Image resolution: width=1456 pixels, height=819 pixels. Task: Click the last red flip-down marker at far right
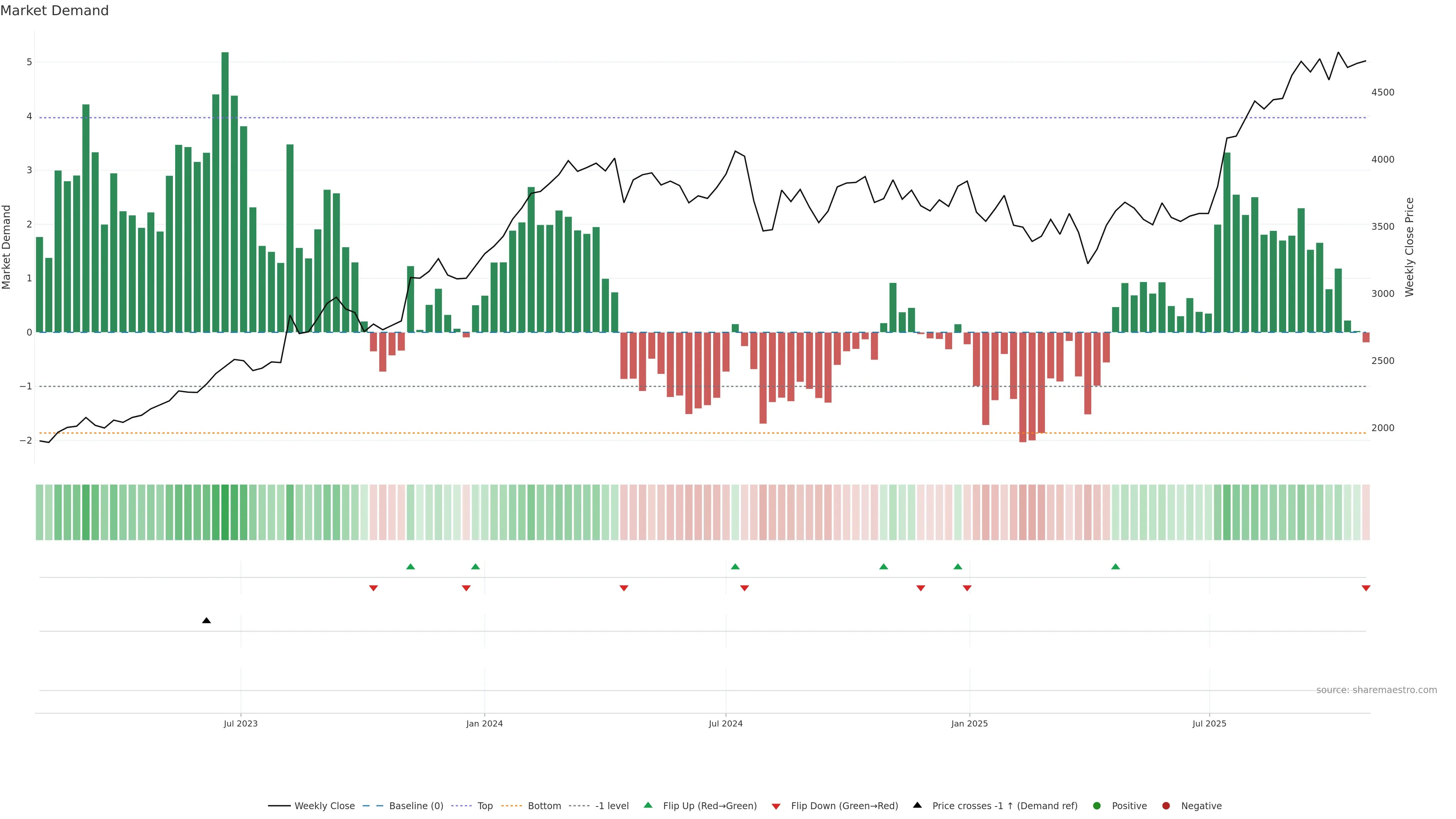tap(1366, 588)
